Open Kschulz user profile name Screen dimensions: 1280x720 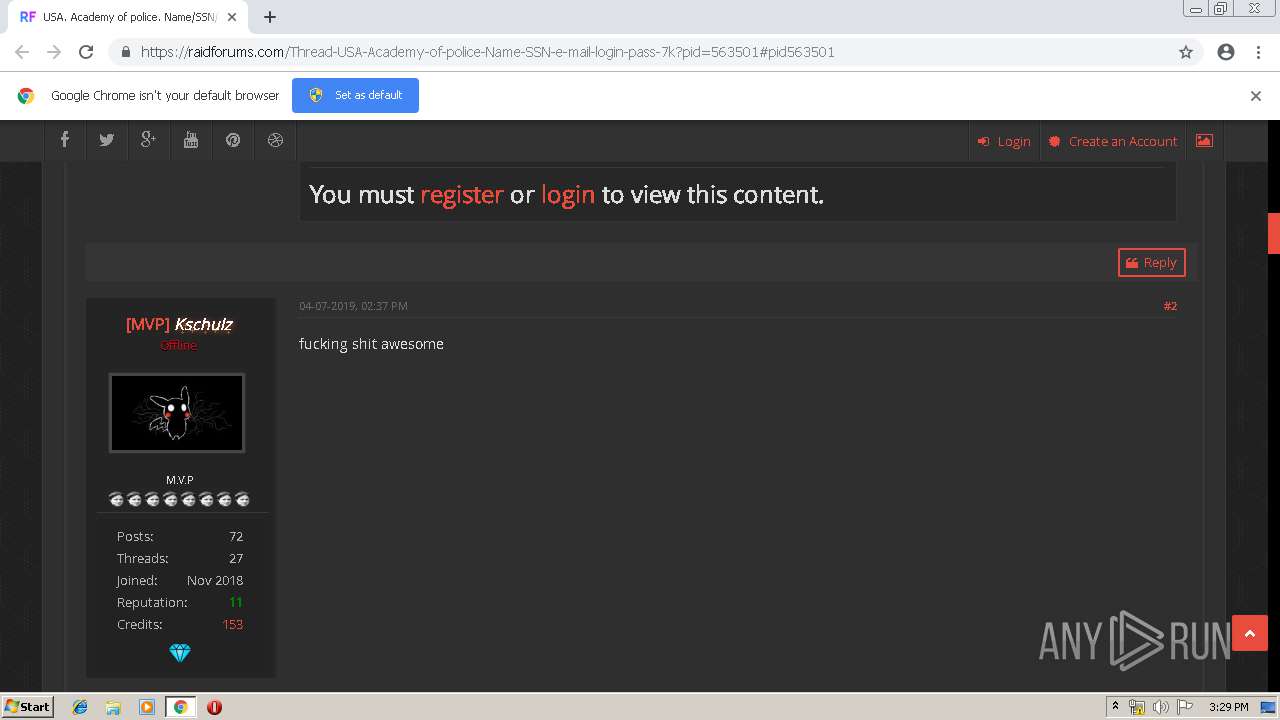point(203,324)
